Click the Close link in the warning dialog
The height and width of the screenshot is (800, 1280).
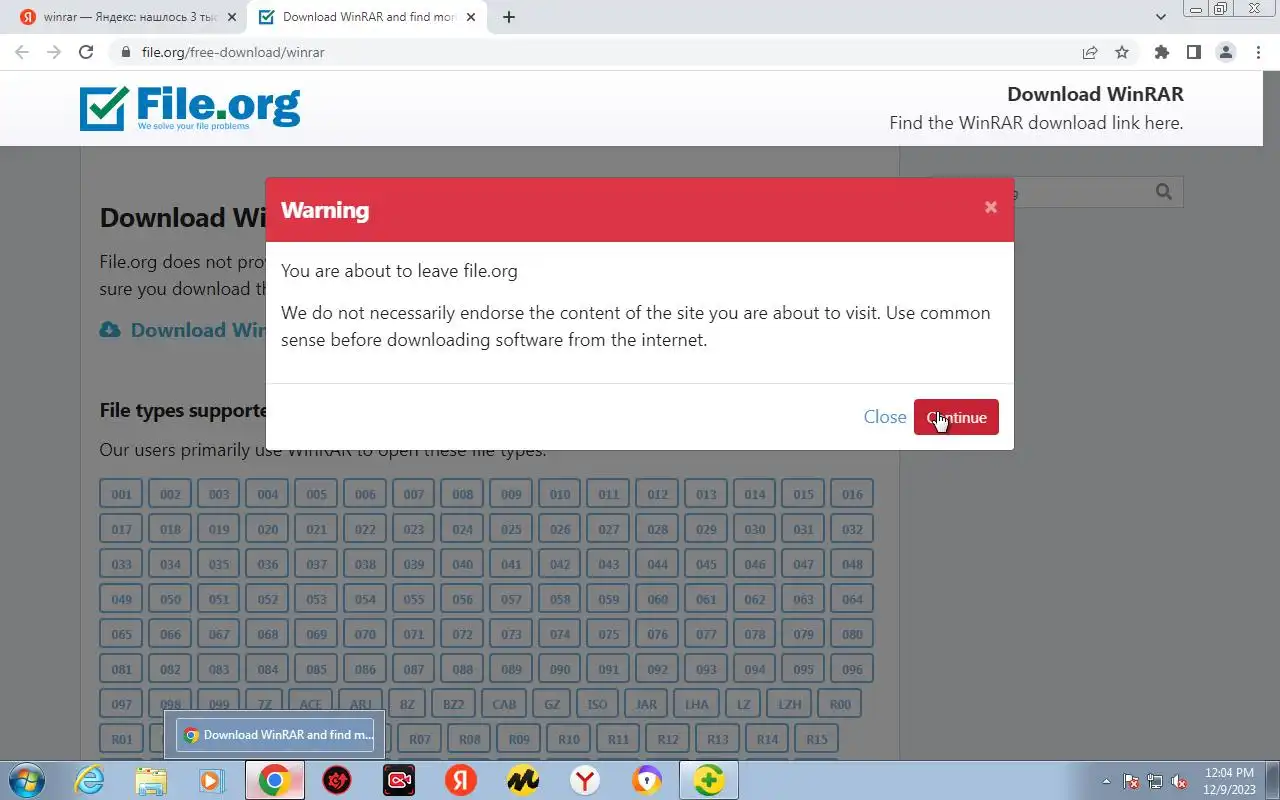pos(885,417)
